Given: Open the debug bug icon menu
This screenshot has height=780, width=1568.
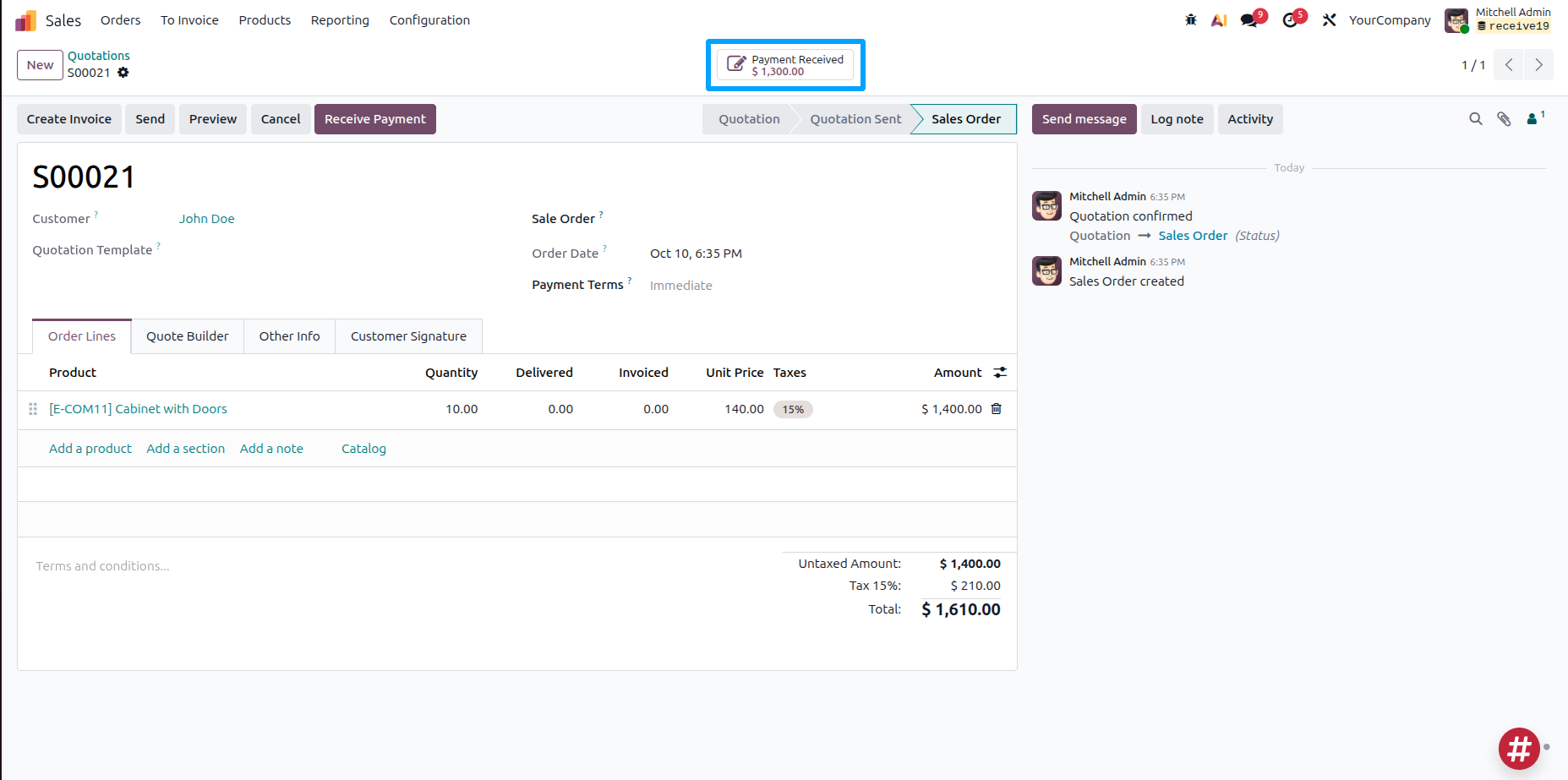Looking at the screenshot, I should (x=1190, y=20).
